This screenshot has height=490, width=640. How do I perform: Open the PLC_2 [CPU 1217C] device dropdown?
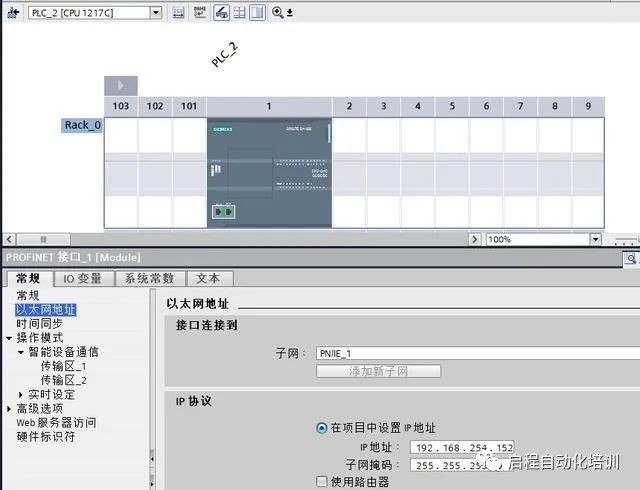pyautogui.click(x=156, y=13)
